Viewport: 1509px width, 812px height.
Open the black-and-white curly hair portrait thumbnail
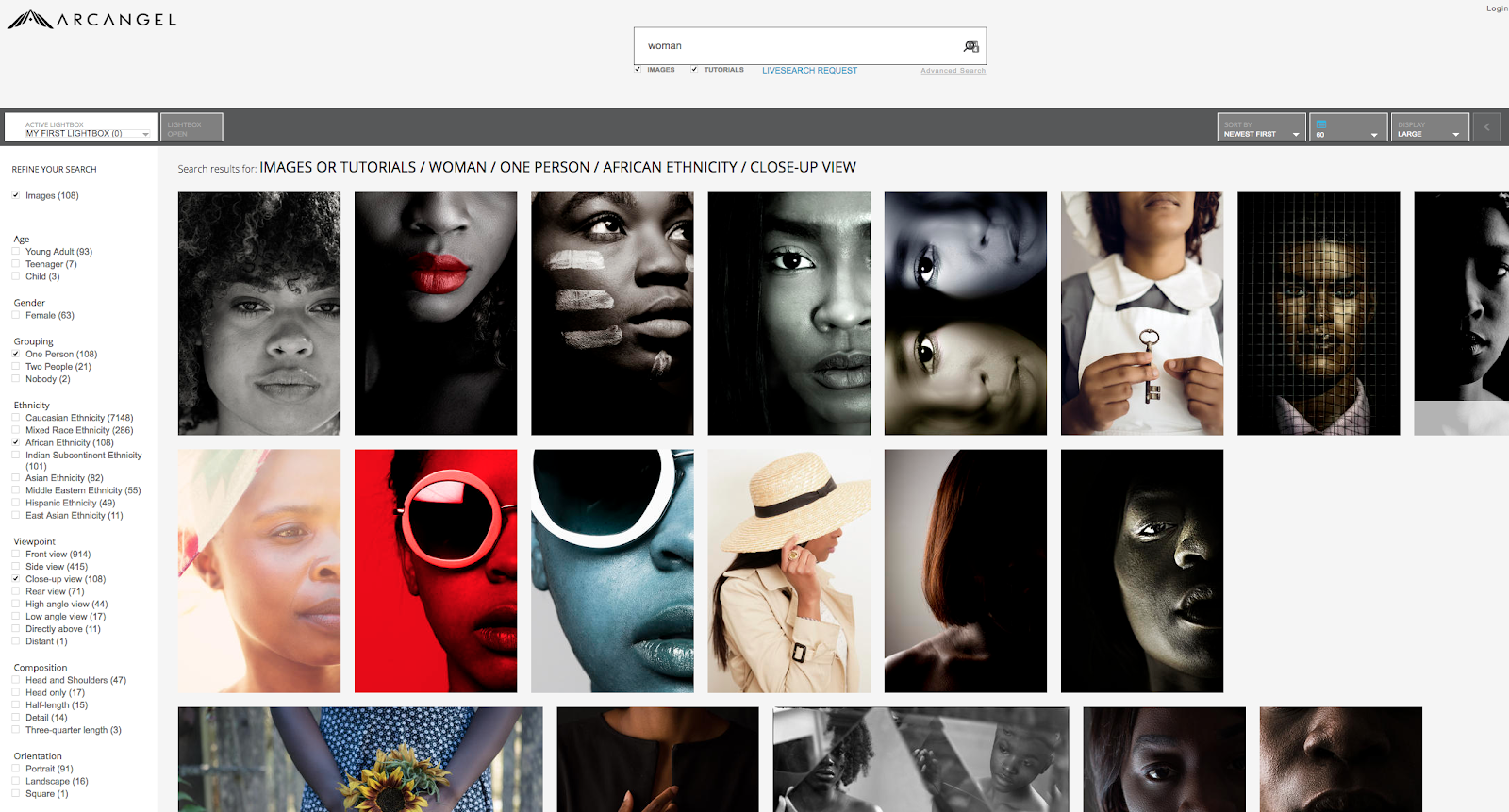[259, 313]
